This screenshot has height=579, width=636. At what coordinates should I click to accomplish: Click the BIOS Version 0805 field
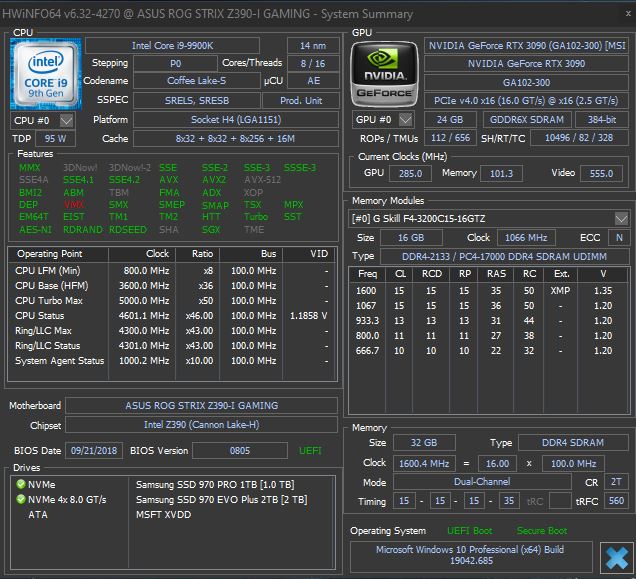coord(239,451)
